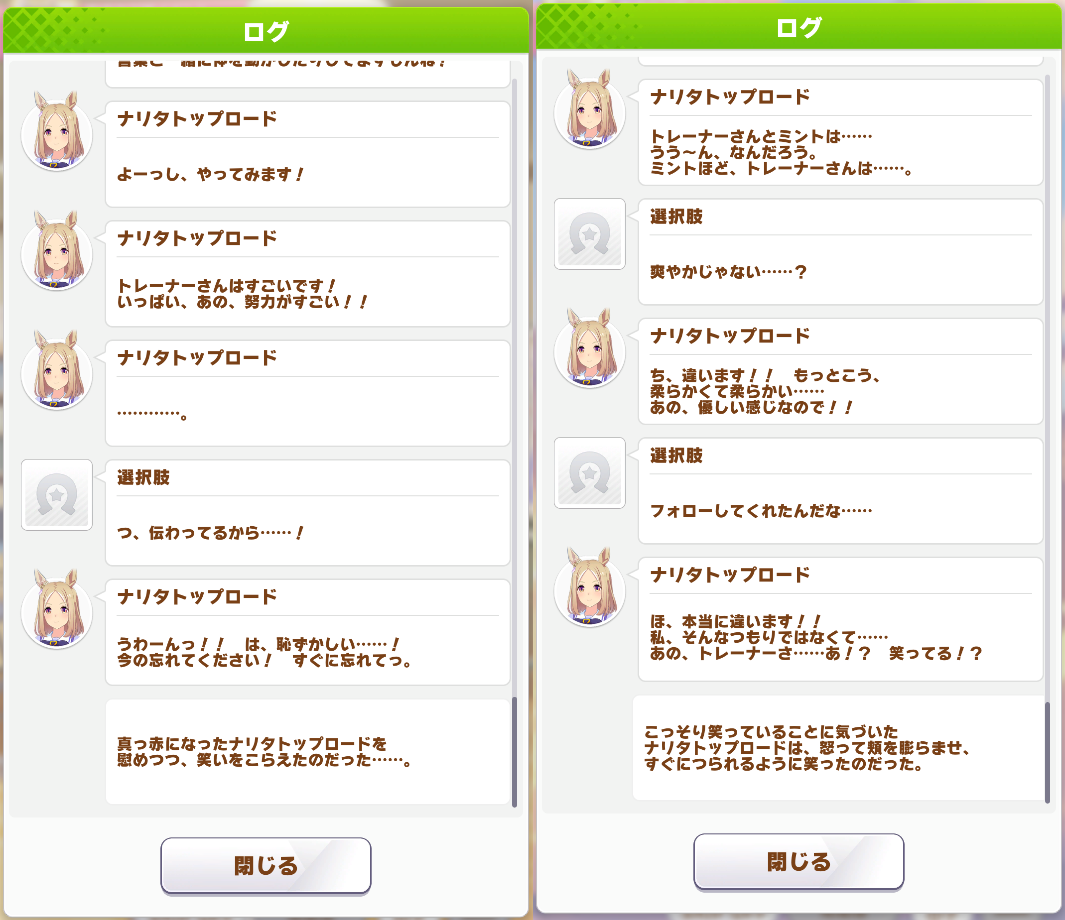Click the horseshoe icon beside フォローしてくれたんだな
Viewport: 1065px width, 920px height.
(x=590, y=473)
